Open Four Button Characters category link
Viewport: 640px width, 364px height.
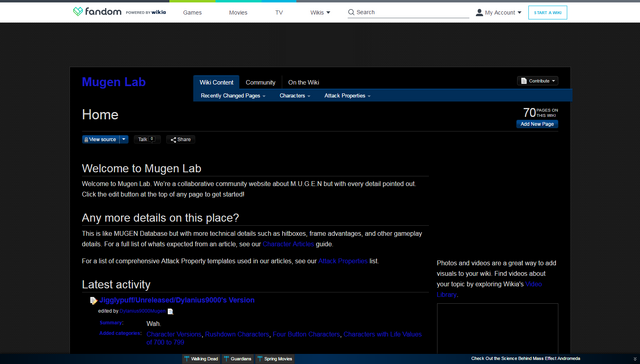pyautogui.click(x=306, y=334)
